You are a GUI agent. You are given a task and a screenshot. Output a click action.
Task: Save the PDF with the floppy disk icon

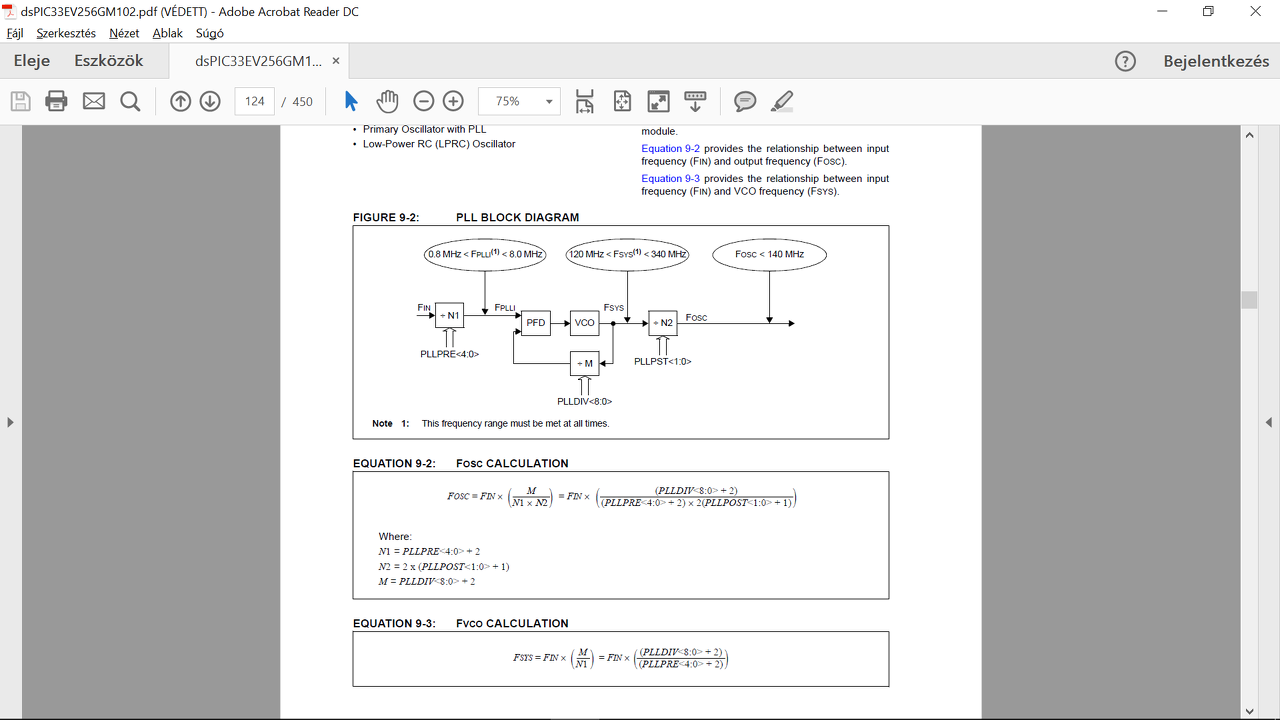(x=20, y=101)
